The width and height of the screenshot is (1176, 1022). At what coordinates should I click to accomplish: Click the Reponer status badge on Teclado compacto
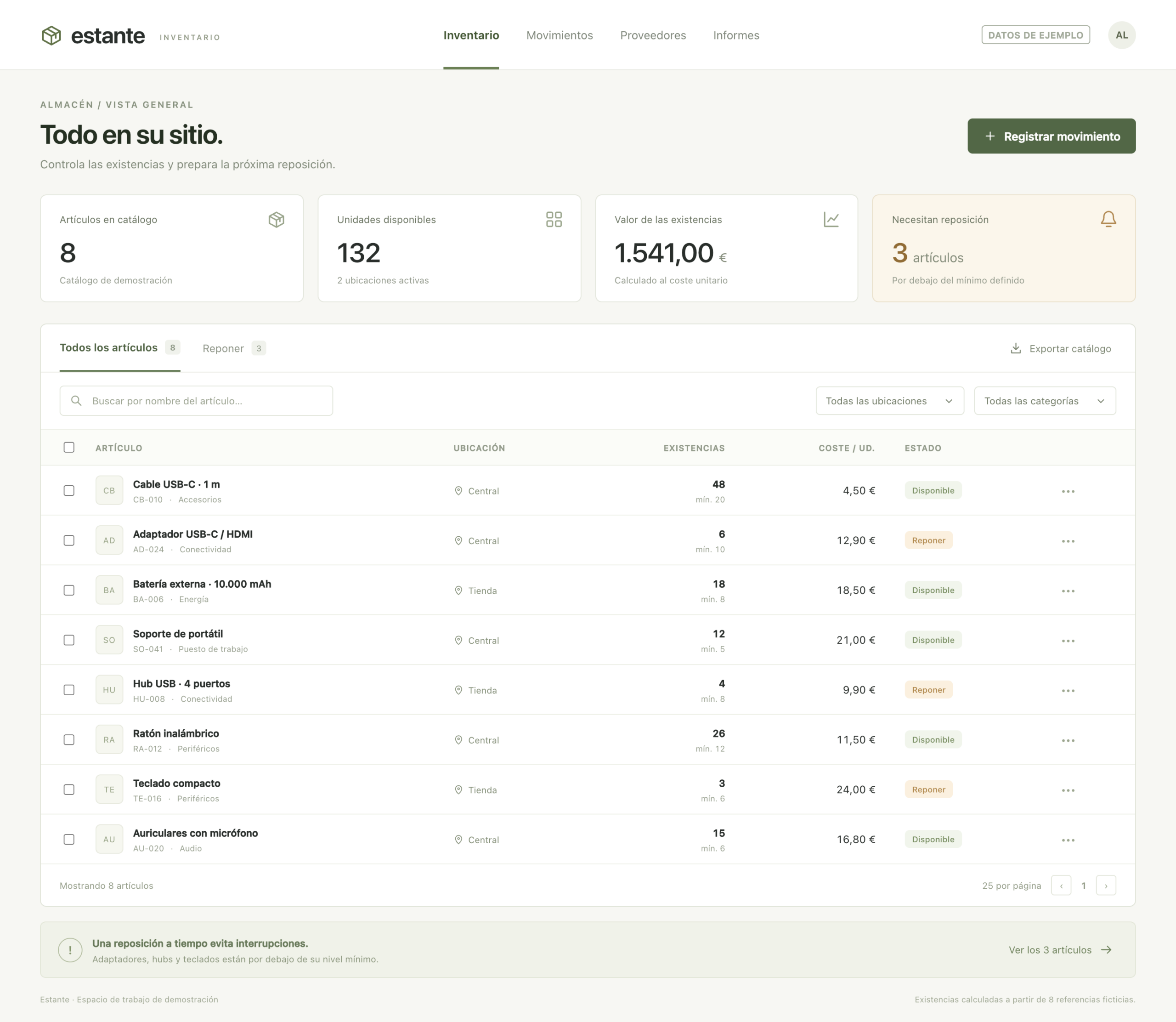pyautogui.click(x=928, y=790)
